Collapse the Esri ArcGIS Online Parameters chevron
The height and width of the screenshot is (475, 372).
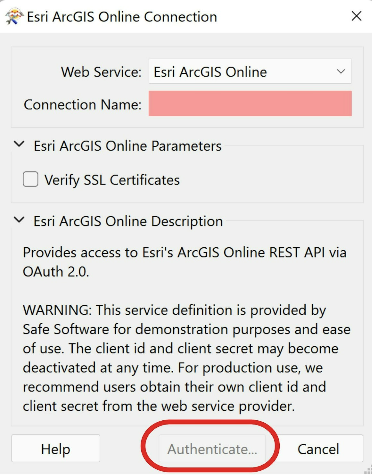(19, 145)
